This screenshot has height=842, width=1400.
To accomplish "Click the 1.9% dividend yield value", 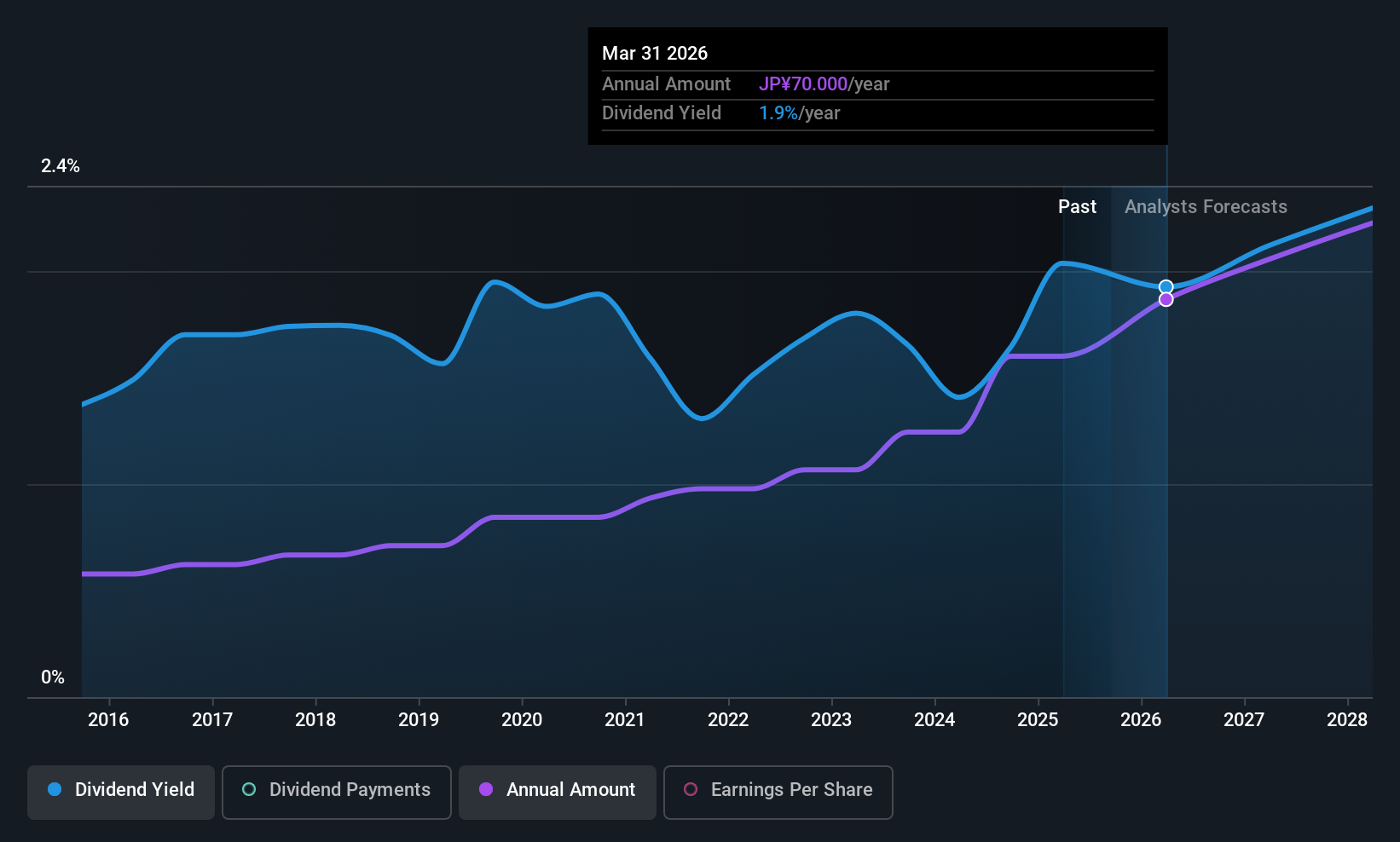I will pyautogui.click(x=778, y=112).
